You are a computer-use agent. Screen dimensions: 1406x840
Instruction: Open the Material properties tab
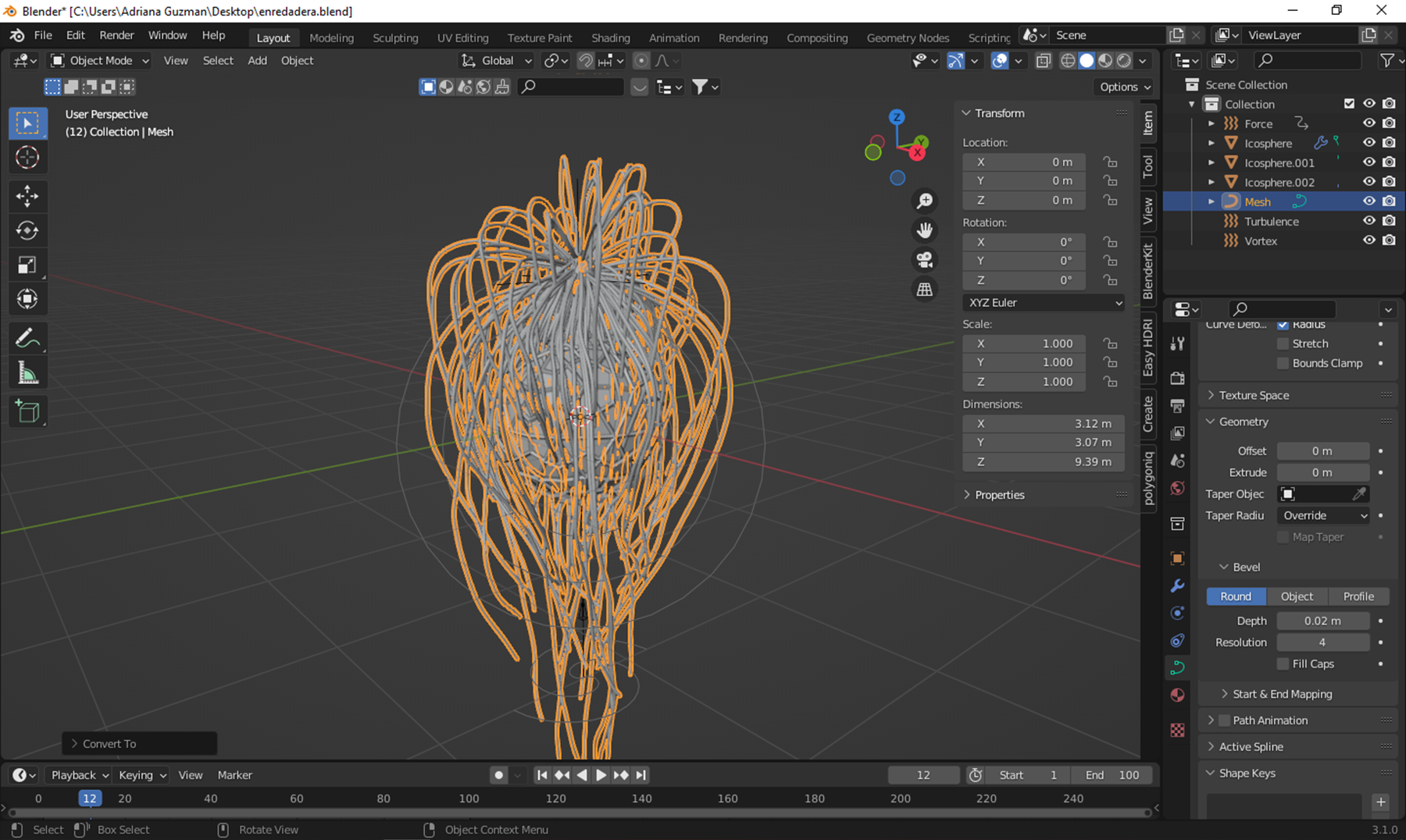tap(1177, 695)
